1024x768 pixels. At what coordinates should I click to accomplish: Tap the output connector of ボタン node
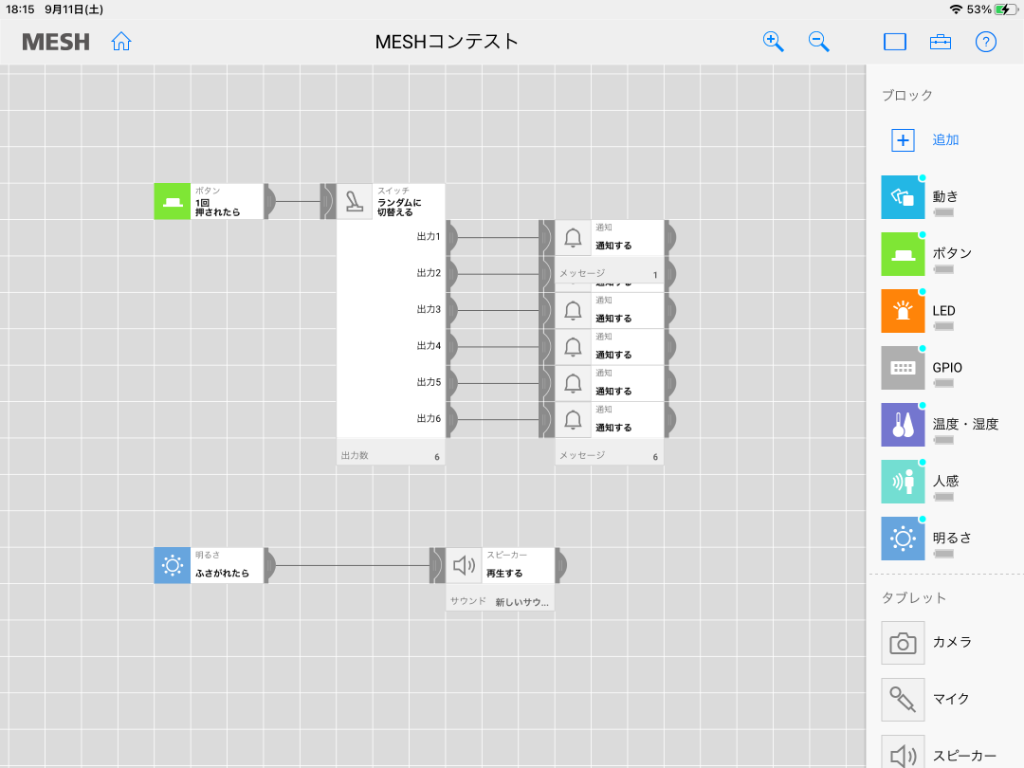(x=270, y=201)
